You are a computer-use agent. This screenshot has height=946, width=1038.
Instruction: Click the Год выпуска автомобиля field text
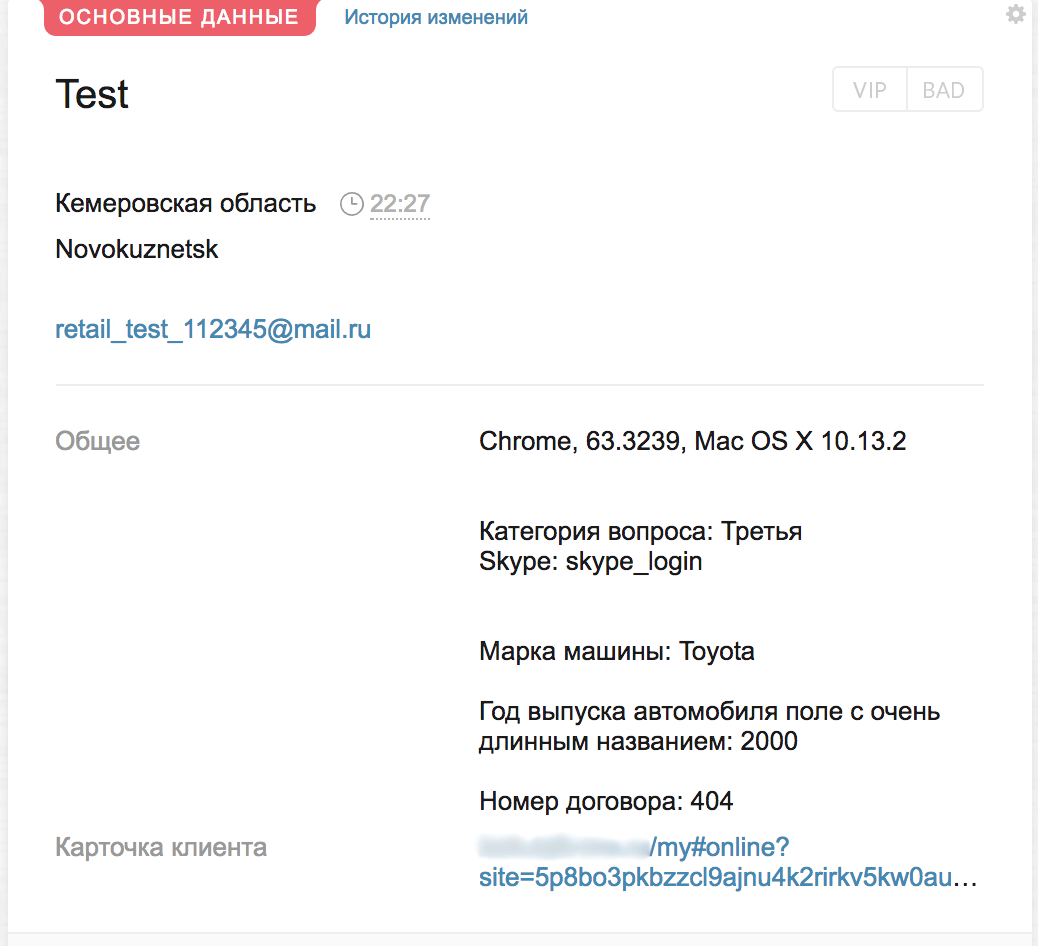(710, 726)
